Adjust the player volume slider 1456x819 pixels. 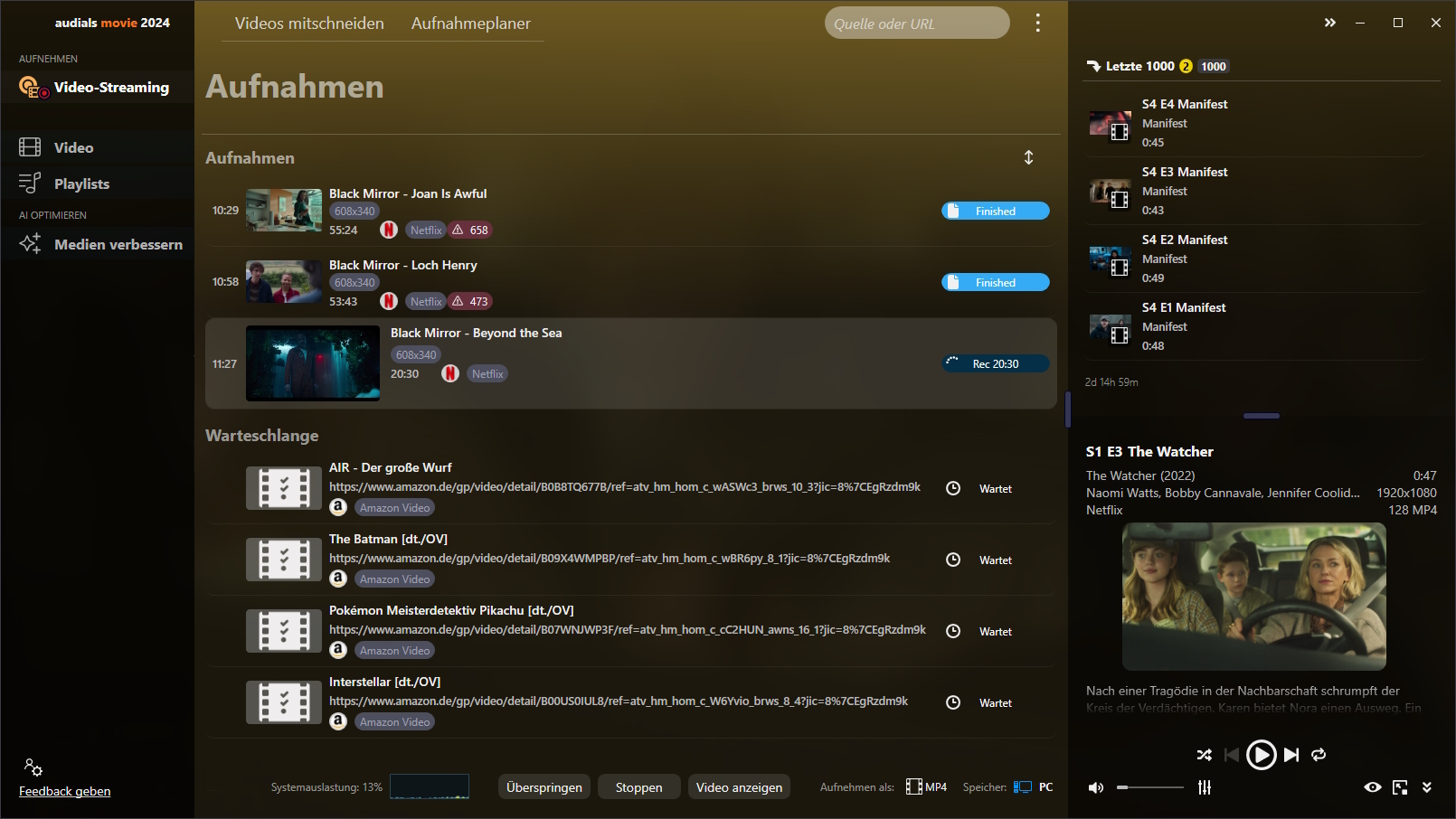[x=1149, y=787]
